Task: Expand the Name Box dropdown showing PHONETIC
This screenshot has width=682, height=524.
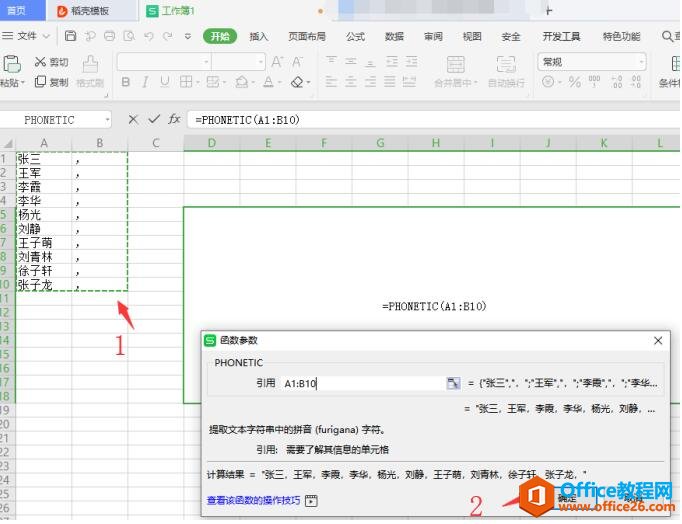Action: point(107,120)
